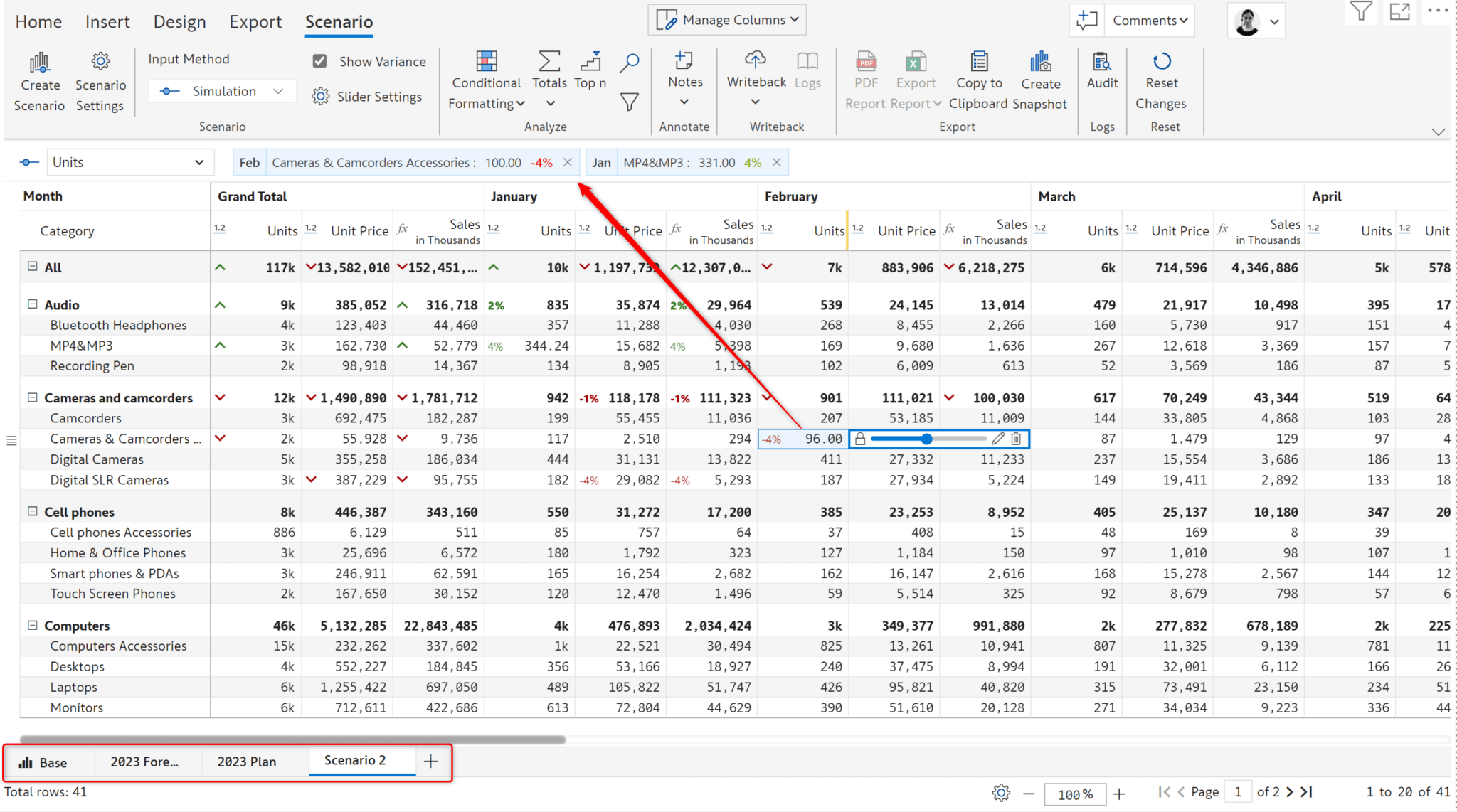This screenshot has width=1457, height=812.
Task: Switch to the Design ribbon tab
Action: 179,21
